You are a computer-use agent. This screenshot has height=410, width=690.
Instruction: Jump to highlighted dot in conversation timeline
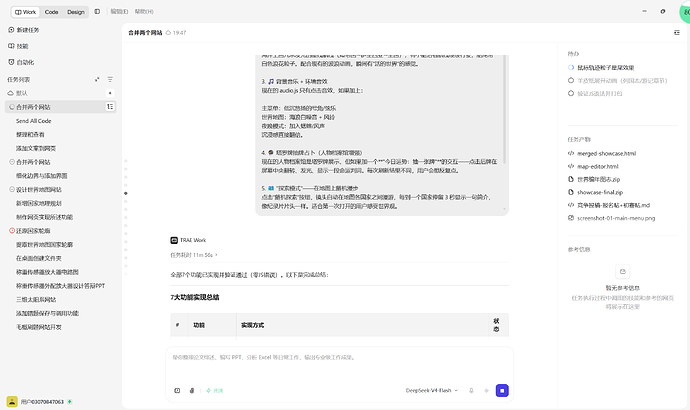(x=126, y=193)
